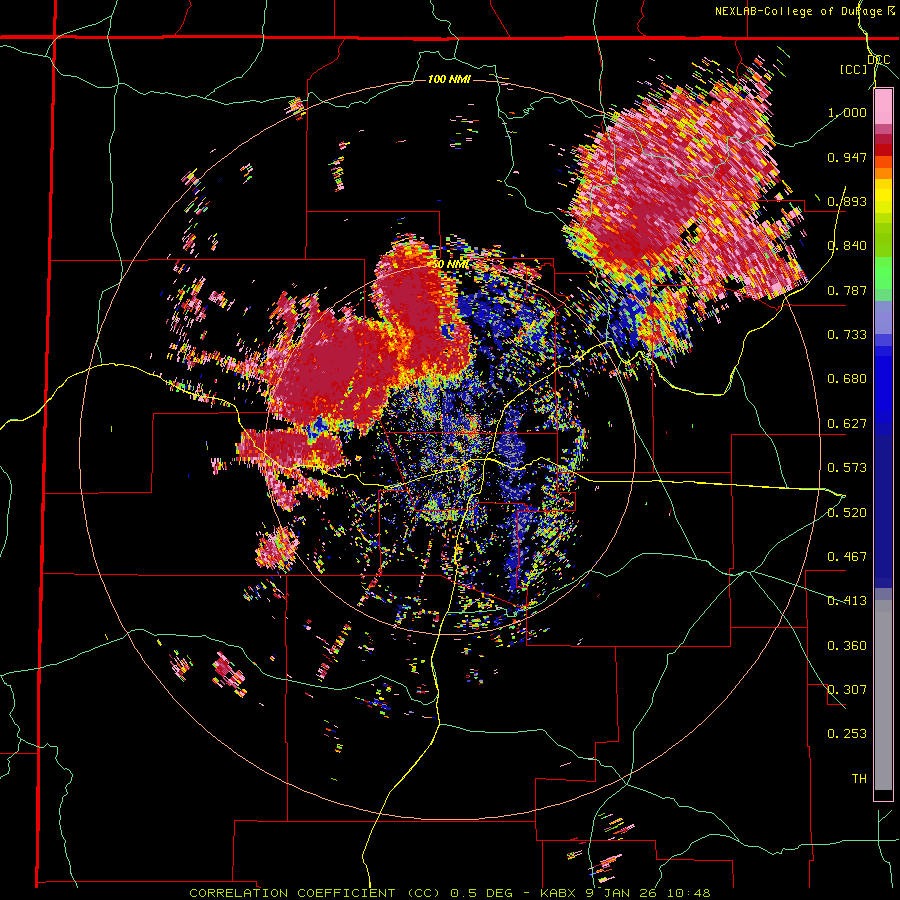The image size is (900, 900).
Task: Click the [CC] legend title
Action: coord(853,69)
